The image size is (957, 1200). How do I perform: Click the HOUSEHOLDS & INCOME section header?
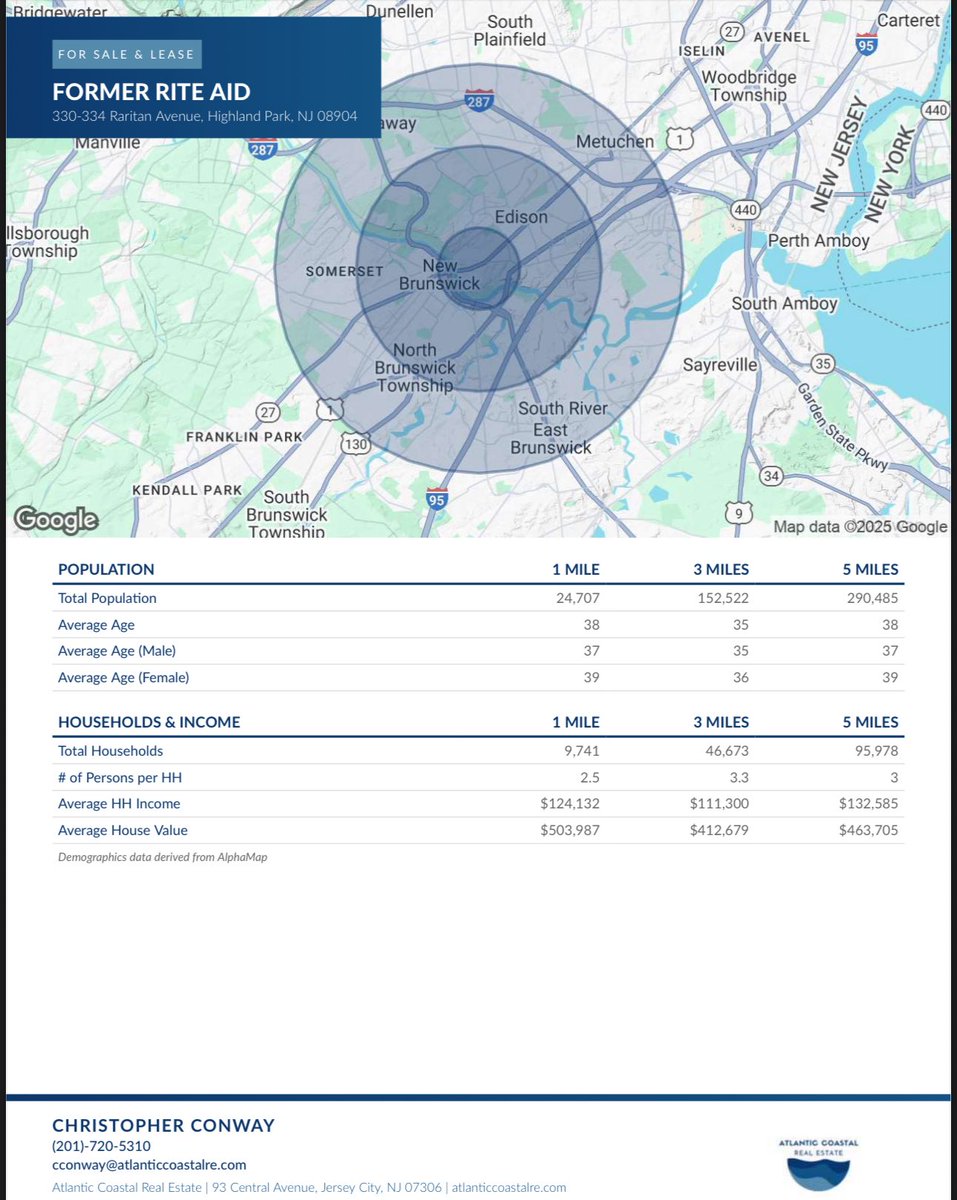(x=149, y=722)
